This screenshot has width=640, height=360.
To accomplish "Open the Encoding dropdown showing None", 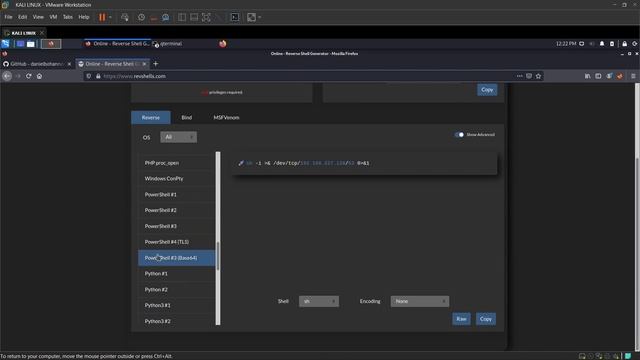I will (x=420, y=301).
